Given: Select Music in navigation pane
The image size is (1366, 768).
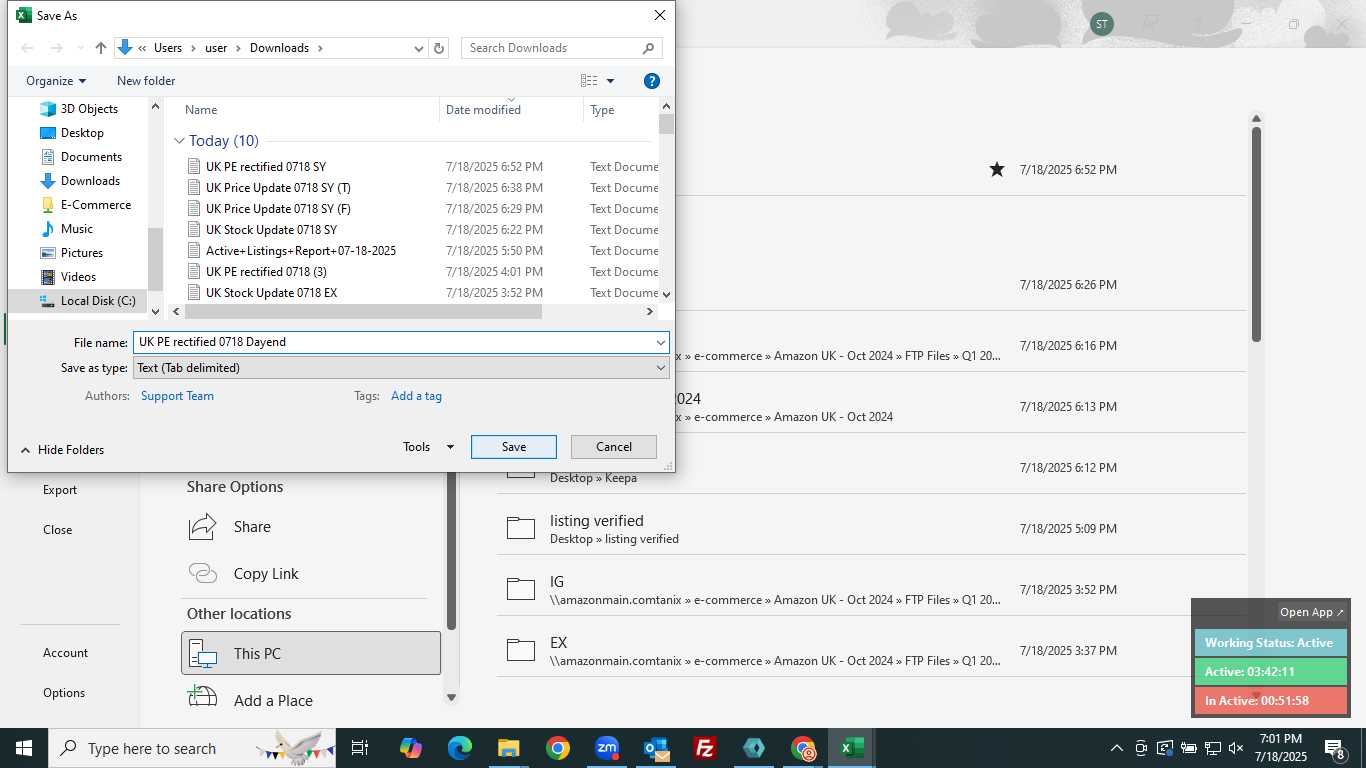Looking at the screenshot, I should point(77,229).
